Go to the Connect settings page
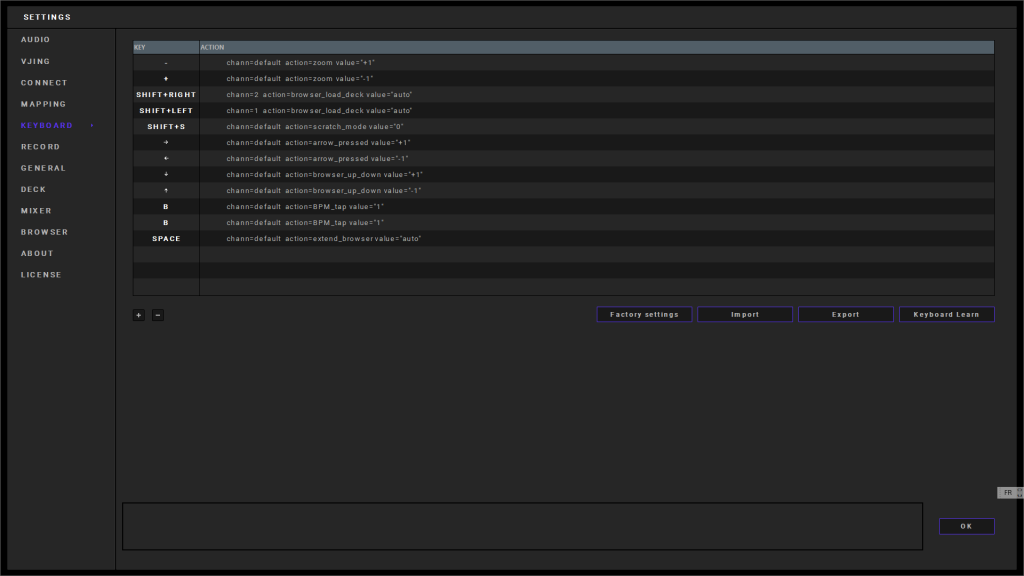Viewport: 1024px width, 576px height. [x=44, y=83]
